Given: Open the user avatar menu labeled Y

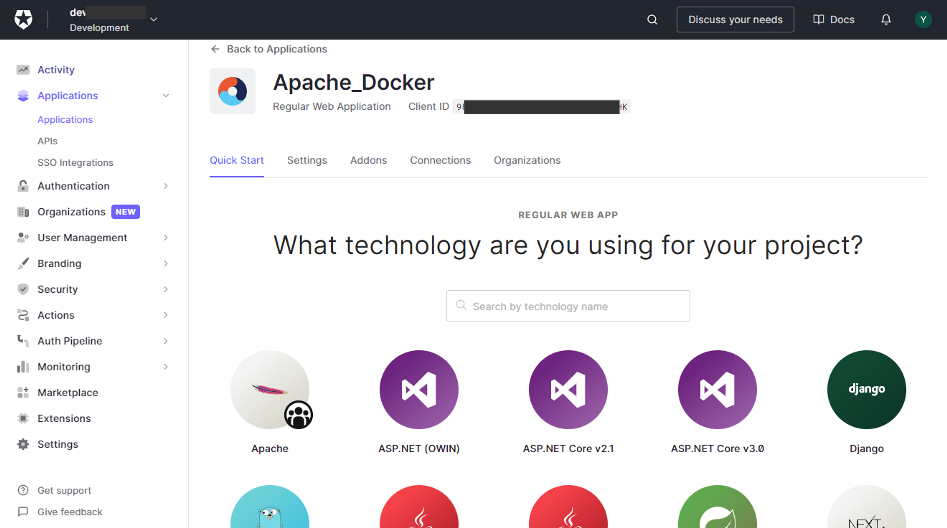Looking at the screenshot, I should coord(923,19).
